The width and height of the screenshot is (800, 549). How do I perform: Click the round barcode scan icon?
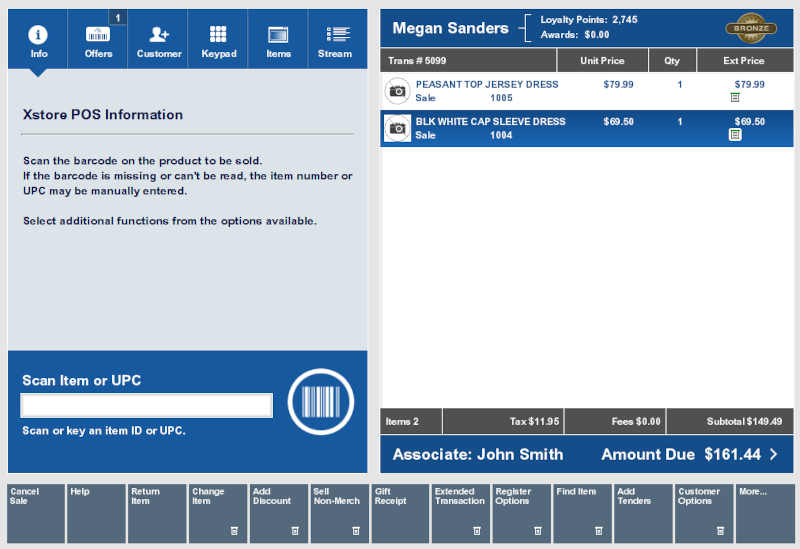(321, 402)
